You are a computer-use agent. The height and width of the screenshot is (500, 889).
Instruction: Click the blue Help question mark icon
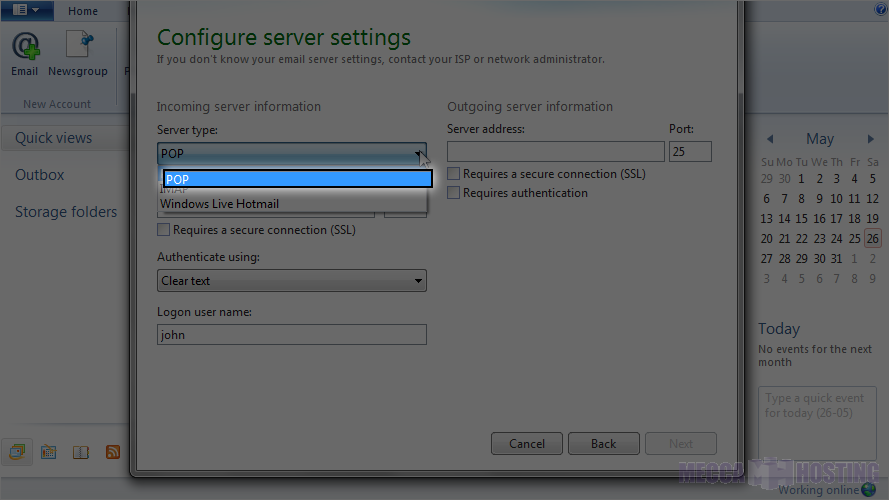pos(880,10)
